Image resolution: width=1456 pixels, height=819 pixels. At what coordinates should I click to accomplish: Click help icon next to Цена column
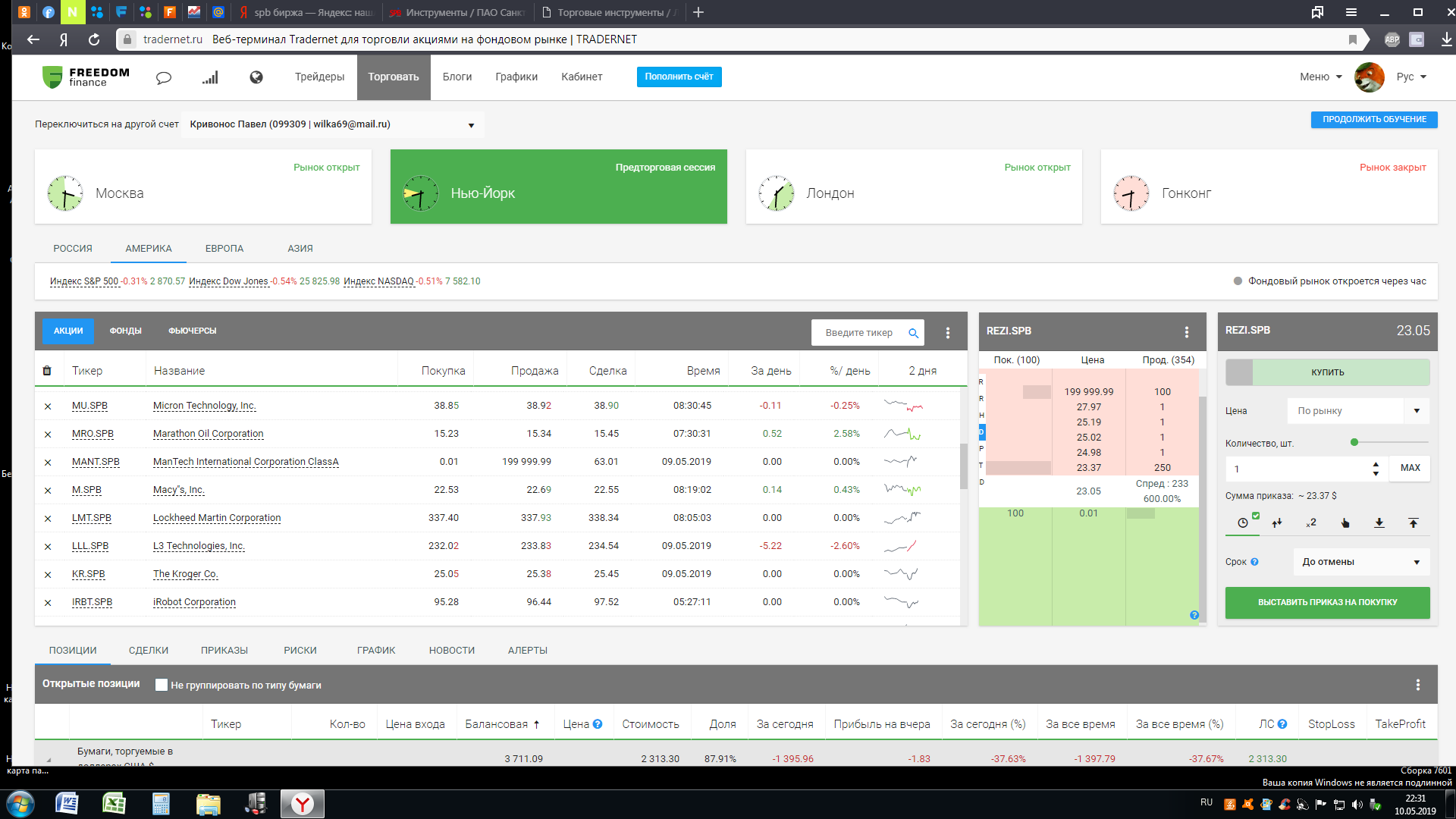[x=598, y=724]
